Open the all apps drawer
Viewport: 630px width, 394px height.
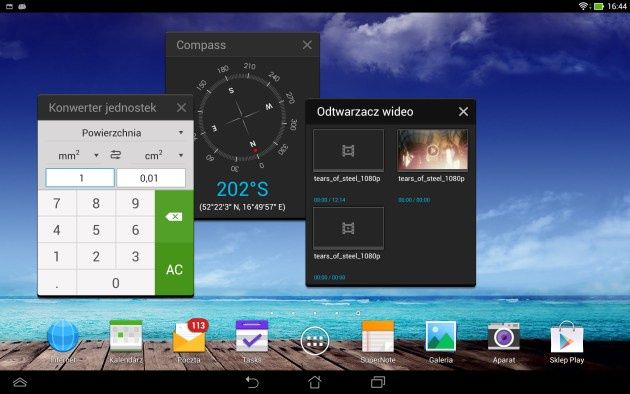[x=315, y=341]
